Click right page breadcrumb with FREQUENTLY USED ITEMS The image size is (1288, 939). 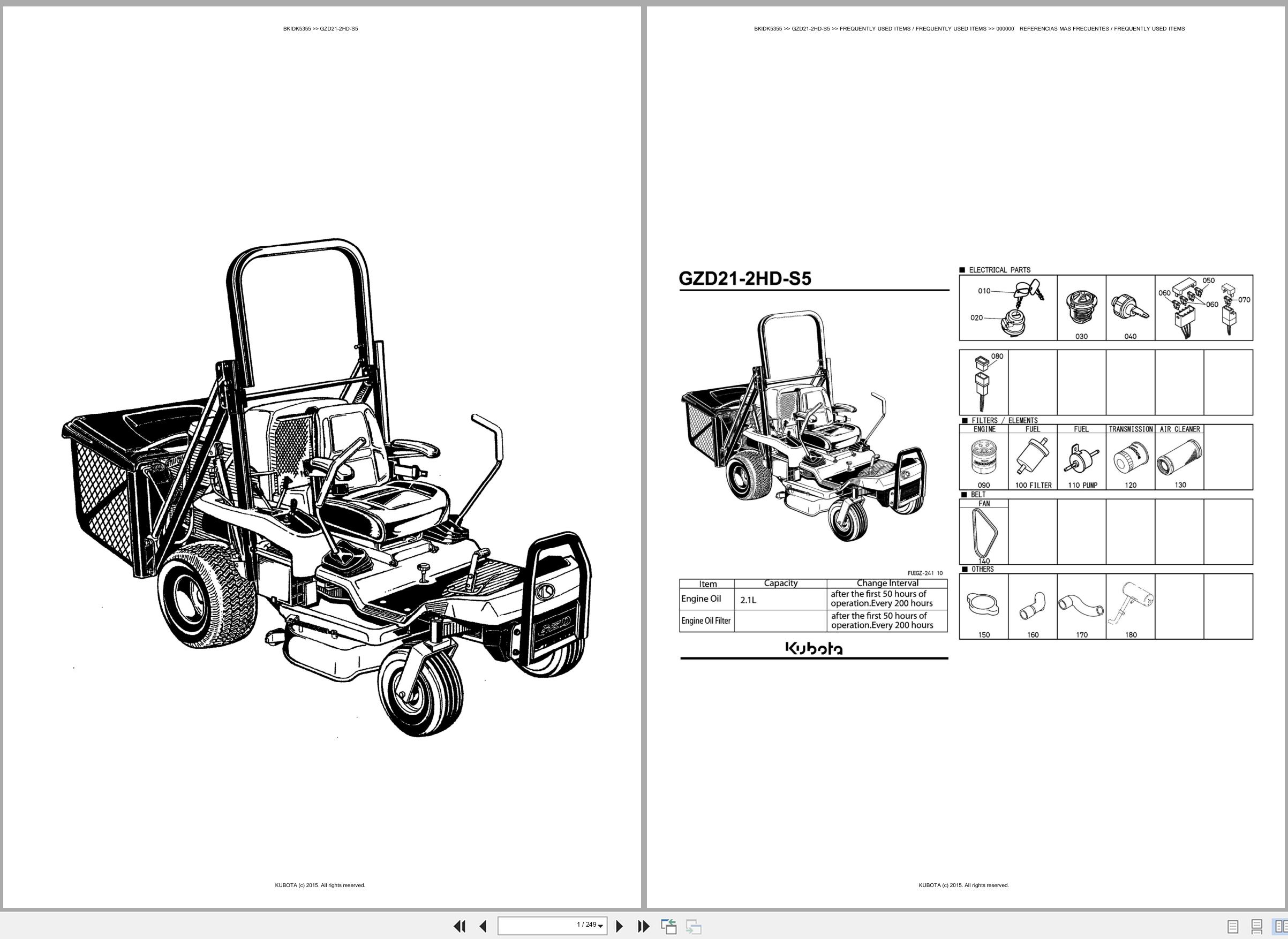click(969, 28)
